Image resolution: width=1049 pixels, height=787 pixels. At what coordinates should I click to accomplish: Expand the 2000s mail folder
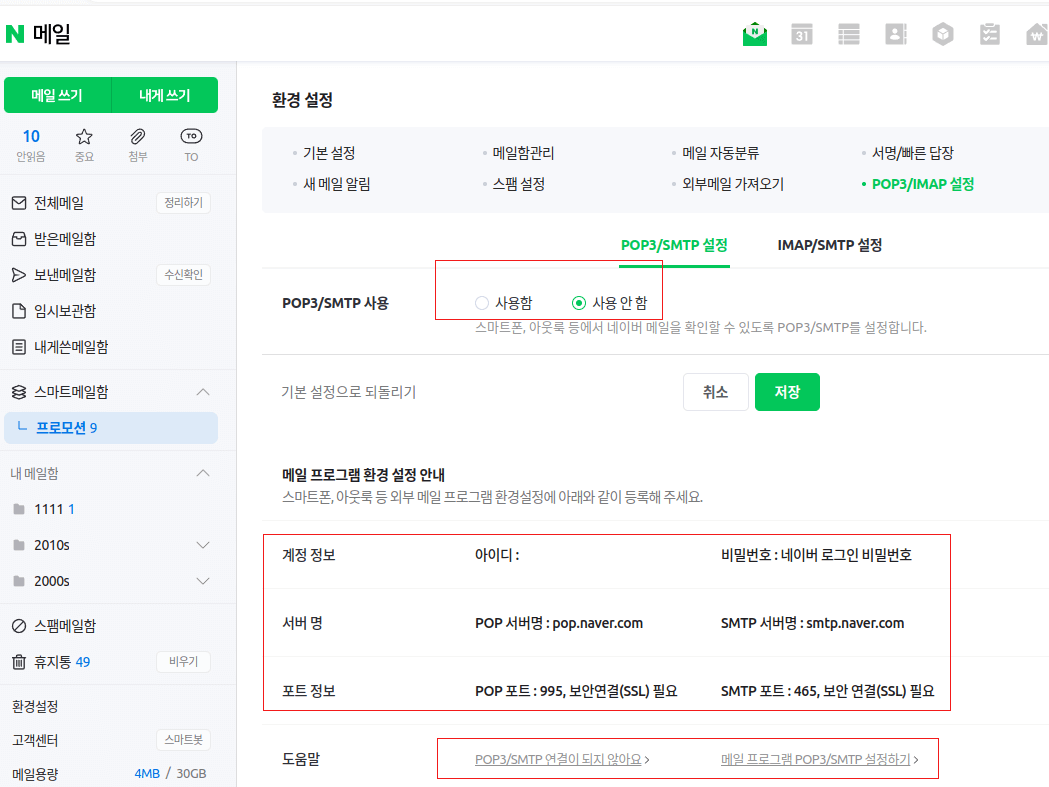tap(203, 581)
